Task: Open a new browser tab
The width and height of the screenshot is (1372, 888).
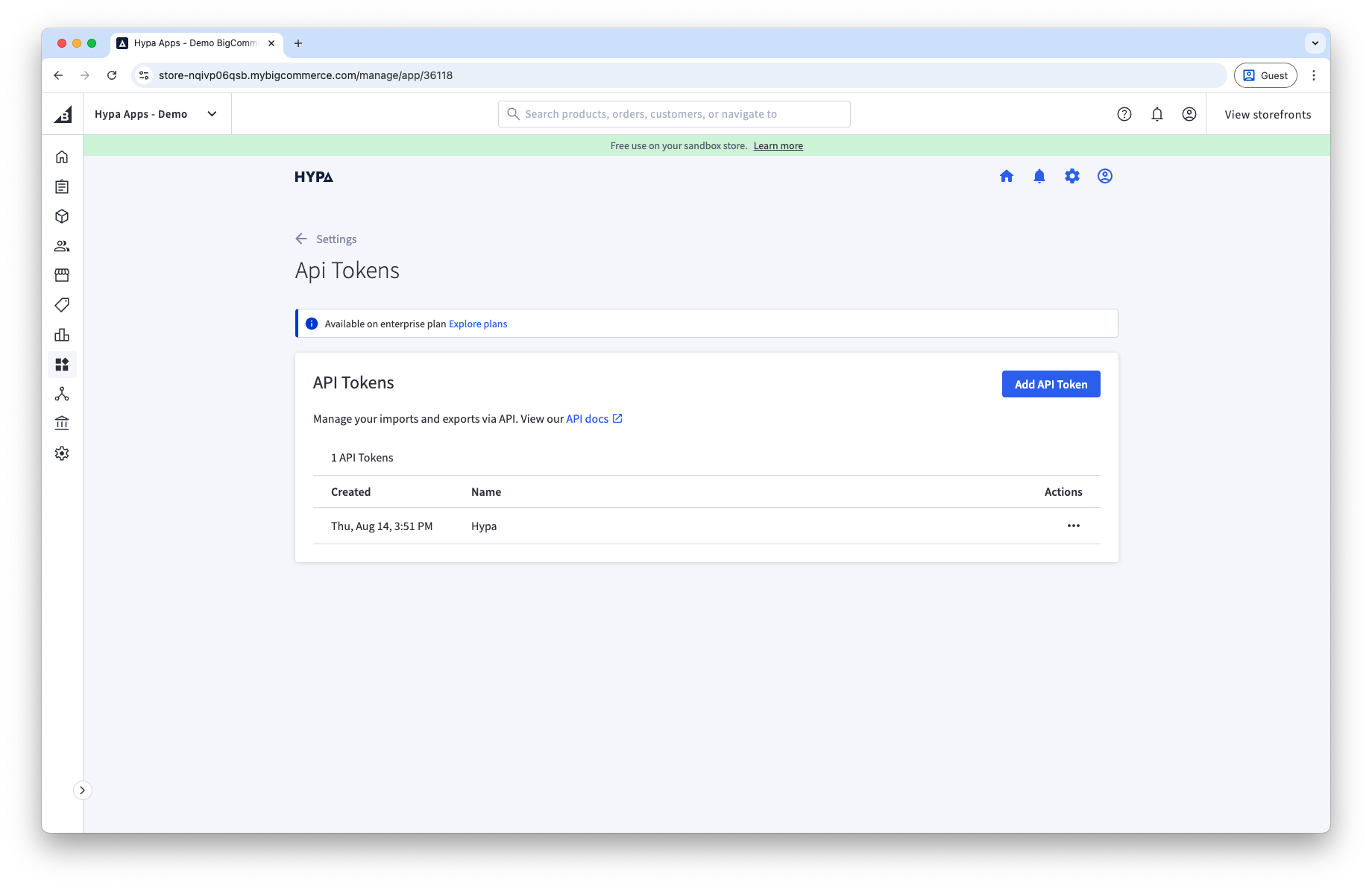Action: coord(298,43)
